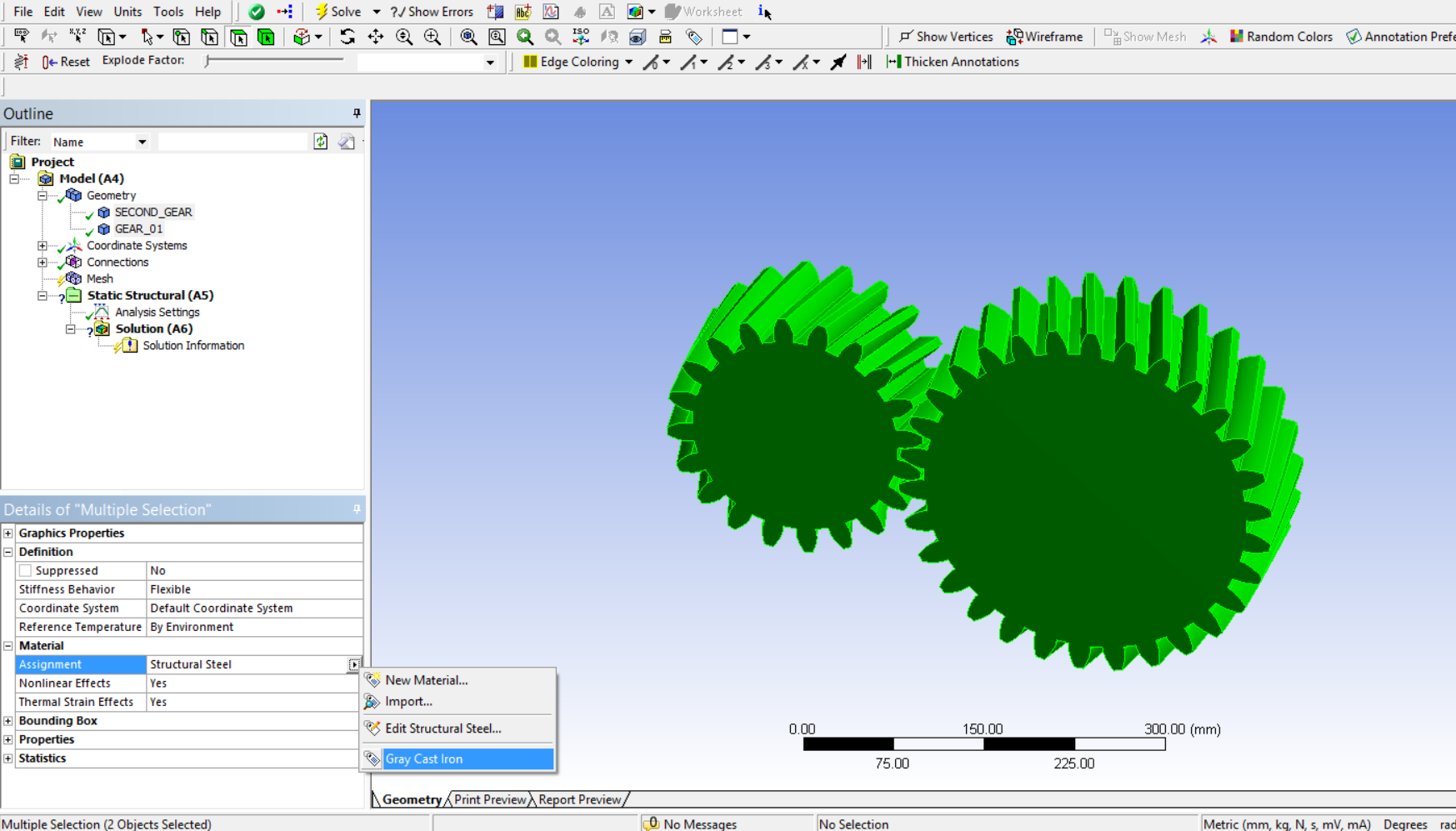Viewport: 1456px width, 831px height.
Task: Click the outline filter text field
Action: [233, 142]
